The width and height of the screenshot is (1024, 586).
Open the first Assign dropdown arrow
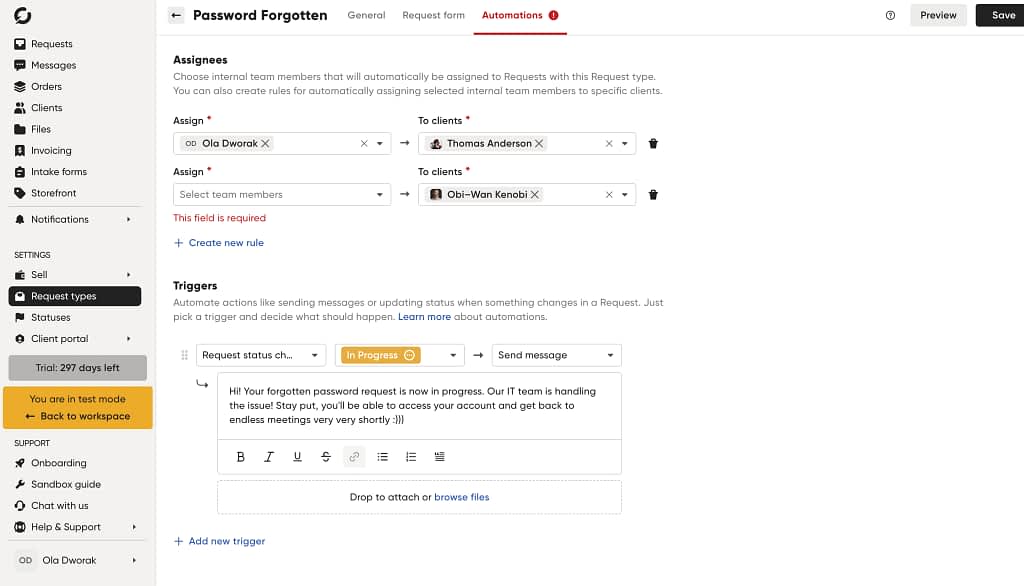(x=379, y=144)
